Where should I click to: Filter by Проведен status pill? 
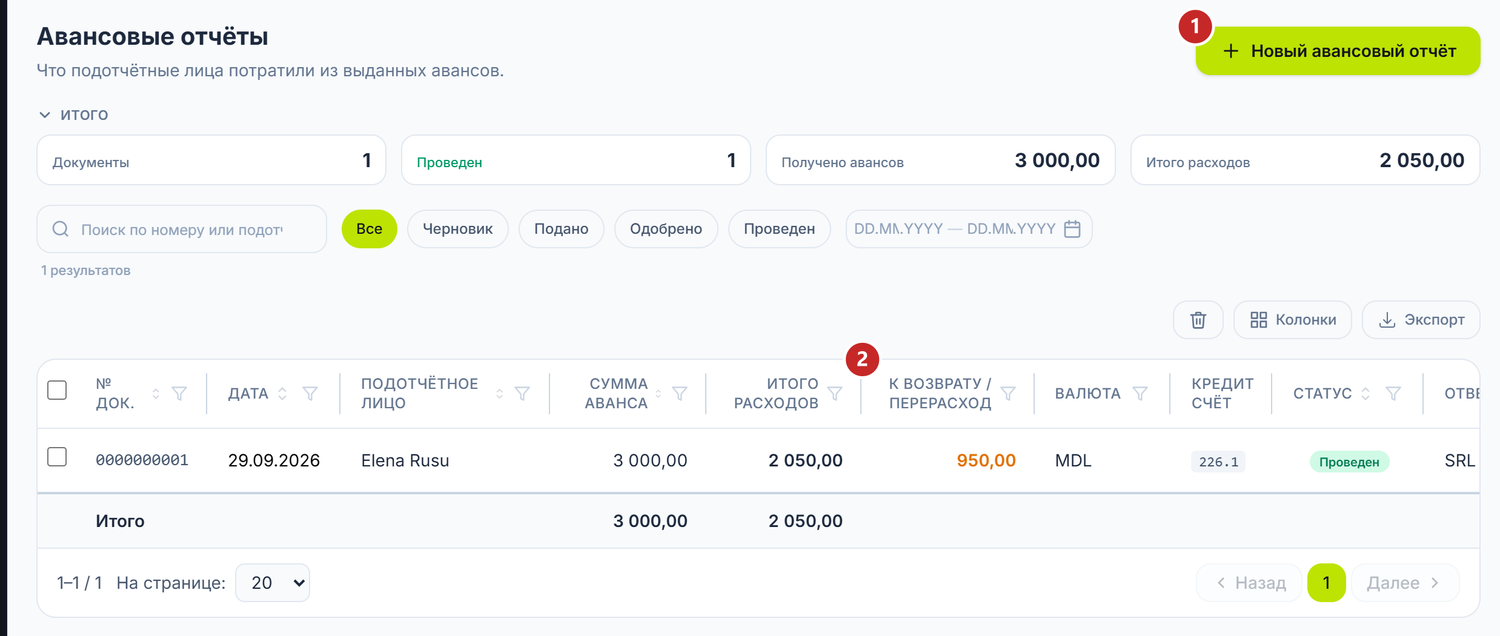click(779, 229)
